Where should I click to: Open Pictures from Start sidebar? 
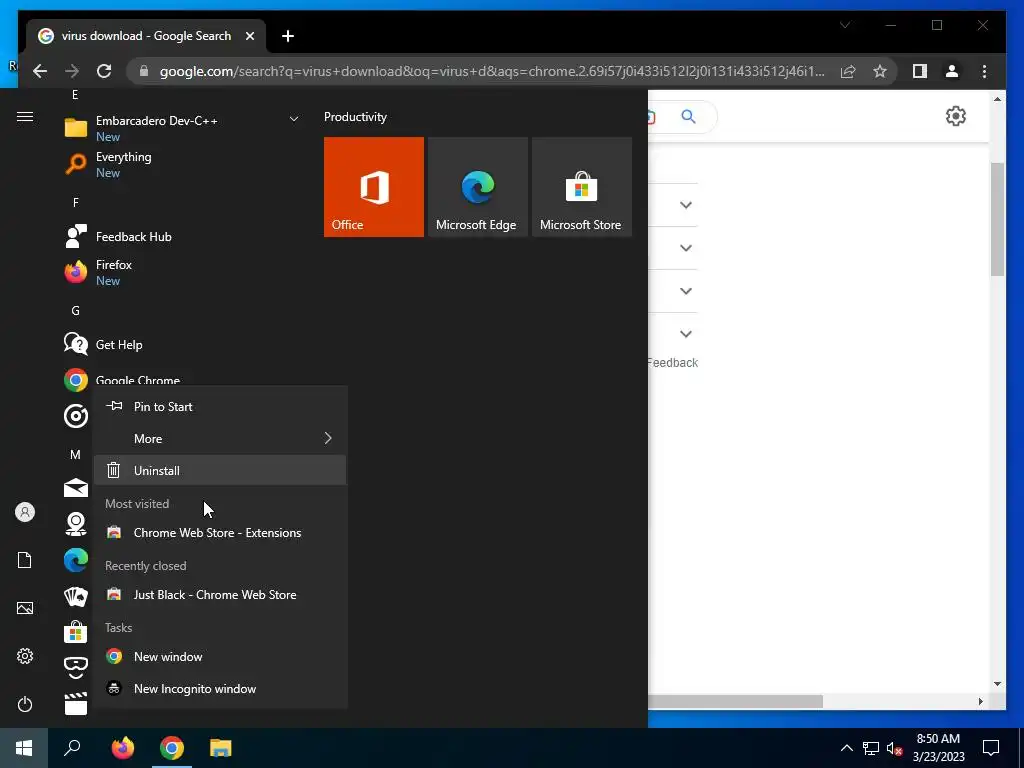click(x=25, y=609)
